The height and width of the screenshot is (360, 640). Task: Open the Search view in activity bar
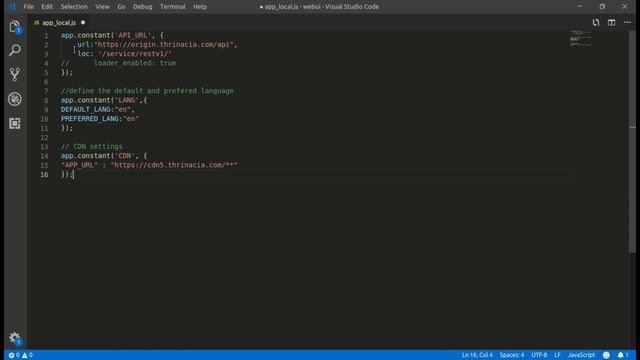15,50
